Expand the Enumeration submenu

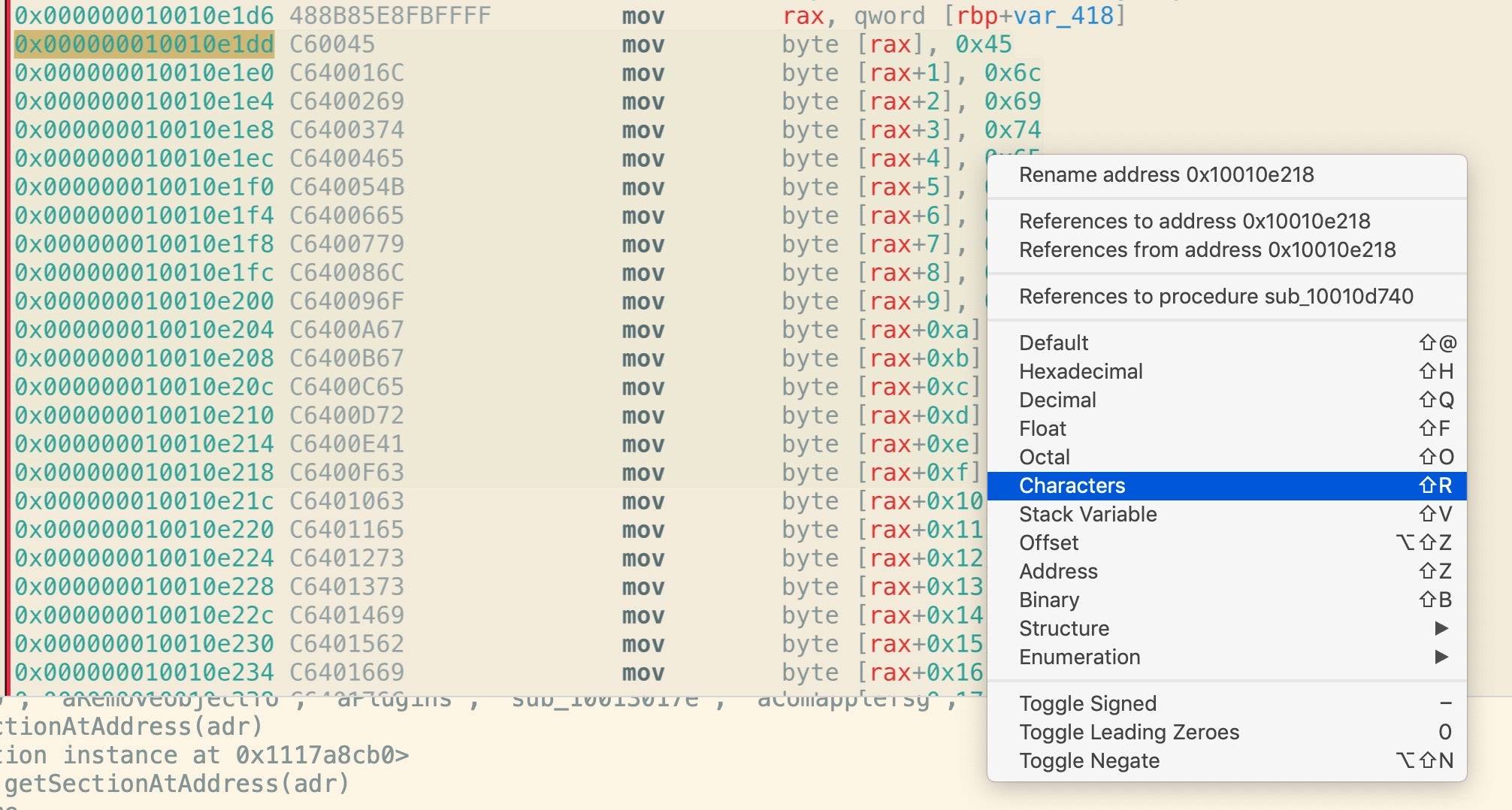[1079, 657]
